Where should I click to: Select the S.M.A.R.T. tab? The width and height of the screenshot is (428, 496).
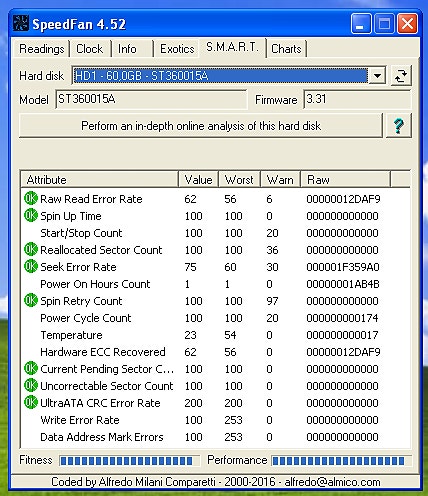[232, 47]
